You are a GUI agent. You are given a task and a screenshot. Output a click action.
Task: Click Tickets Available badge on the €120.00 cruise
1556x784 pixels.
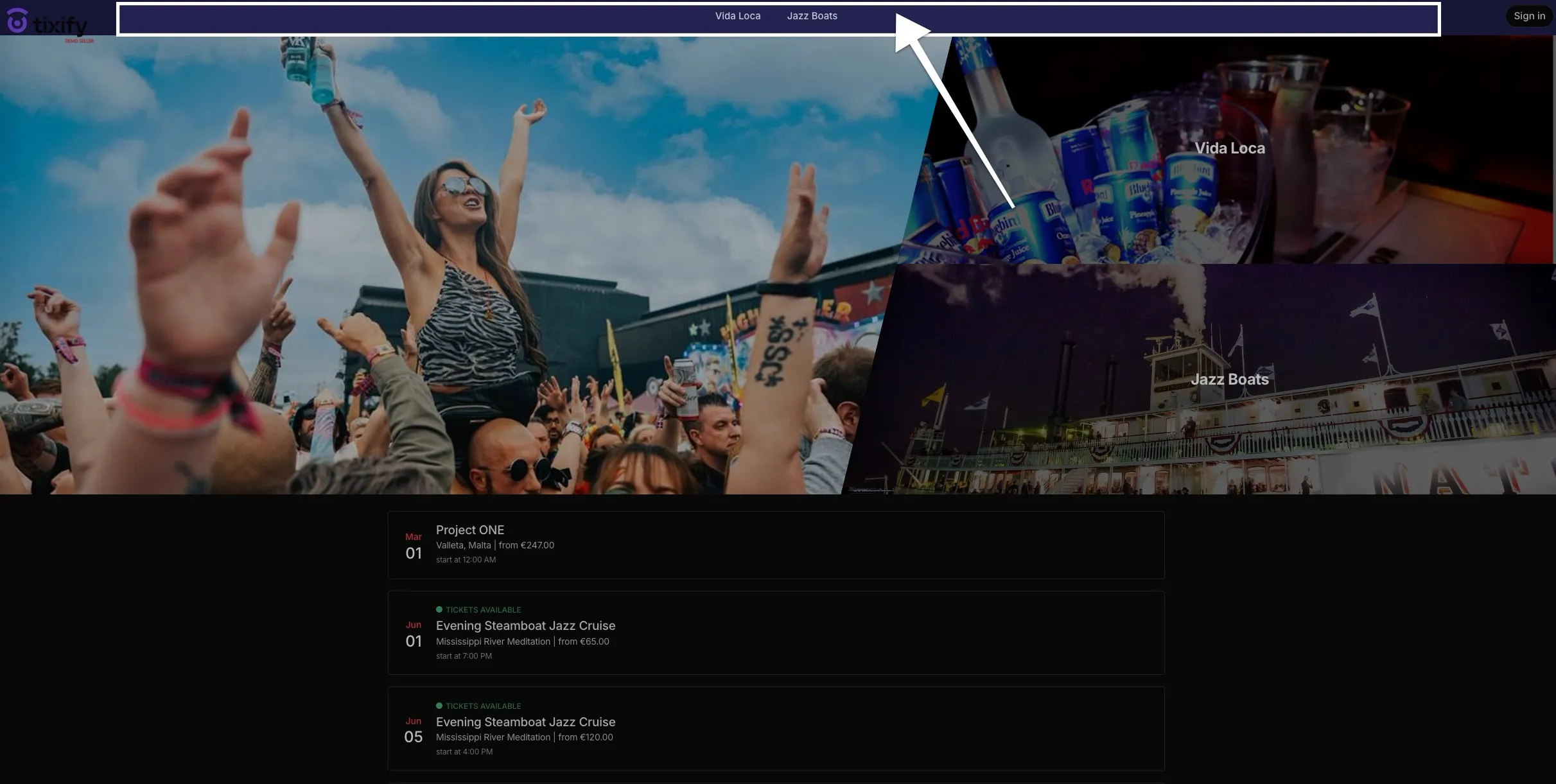pos(478,706)
